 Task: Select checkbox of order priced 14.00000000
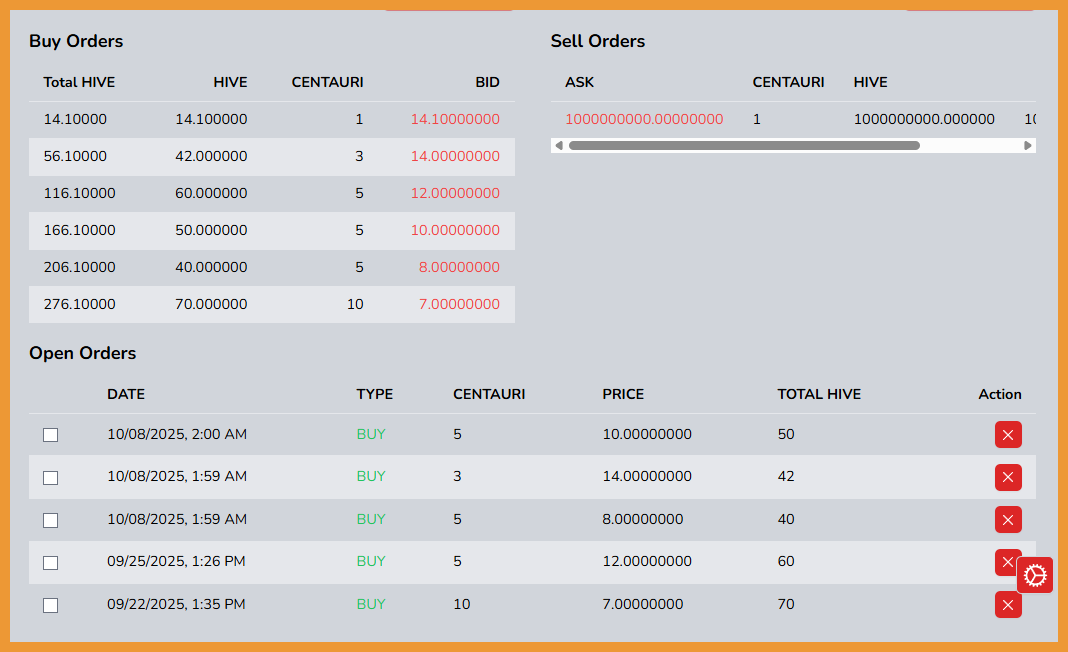coord(50,478)
